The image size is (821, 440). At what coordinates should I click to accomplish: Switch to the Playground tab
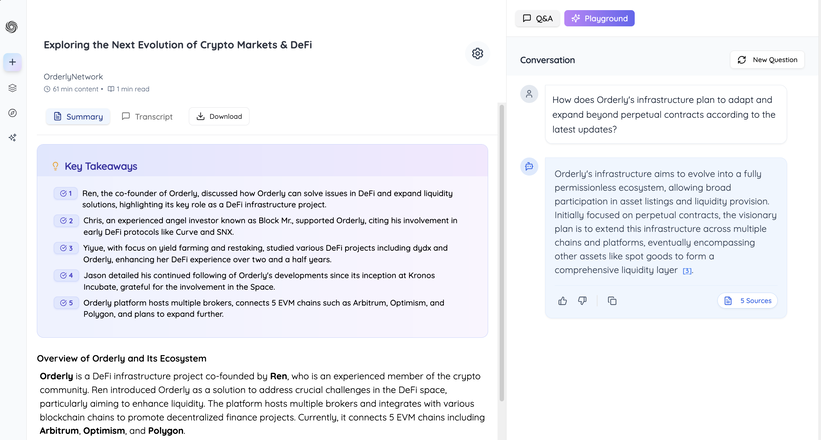coord(599,18)
